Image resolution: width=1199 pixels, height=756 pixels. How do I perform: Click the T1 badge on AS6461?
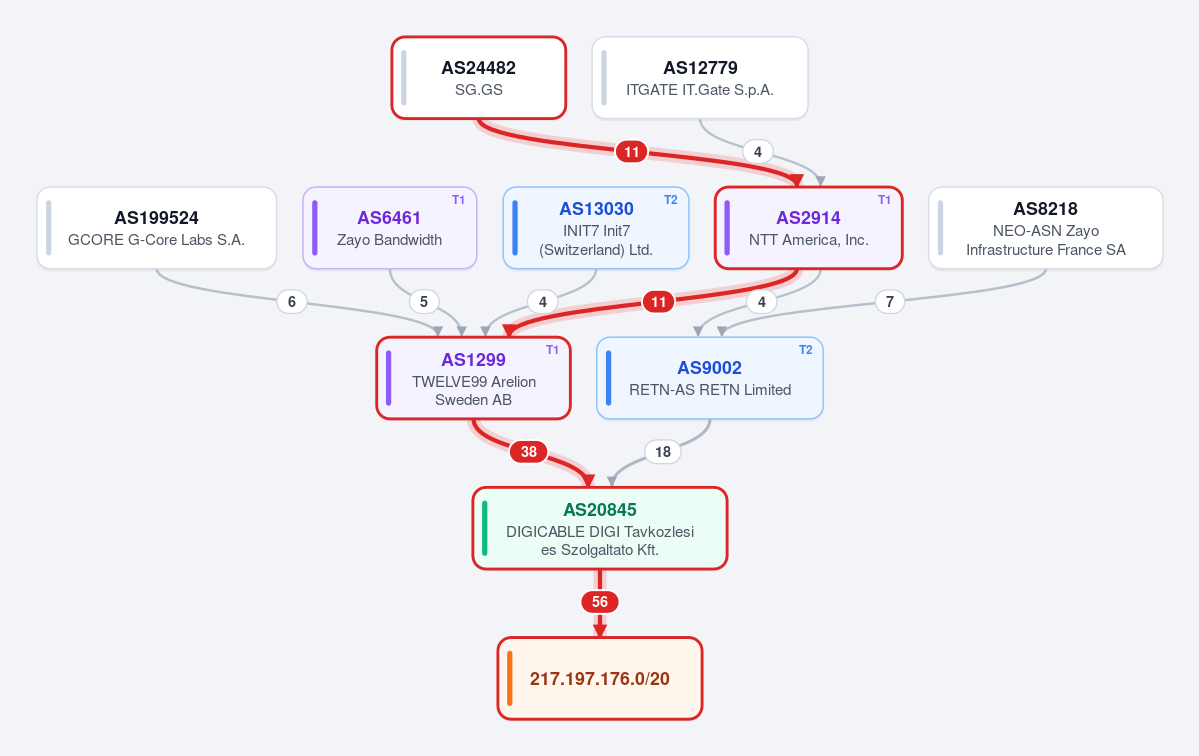(x=458, y=200)
